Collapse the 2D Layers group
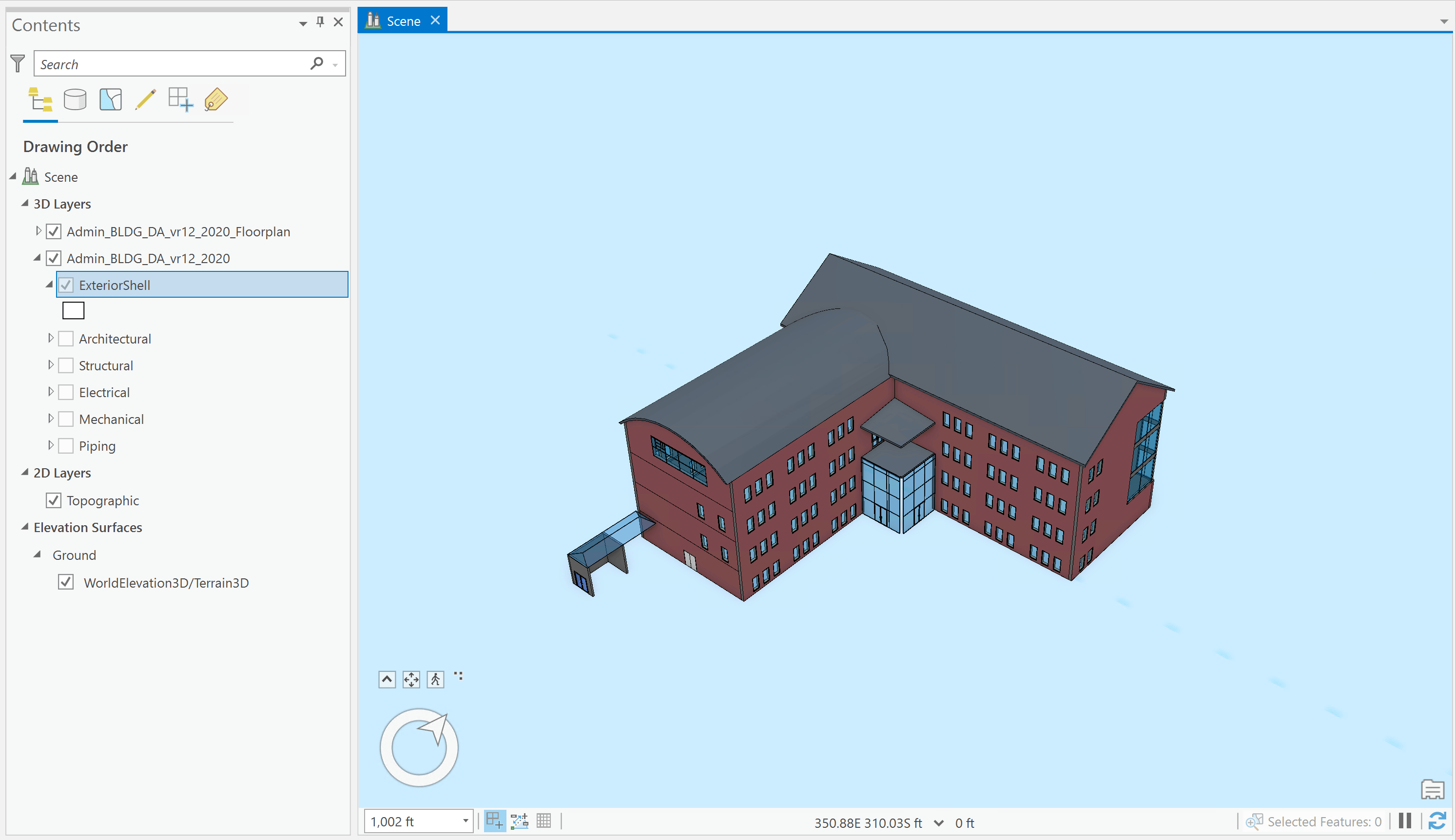 click(x=25, y=473)
